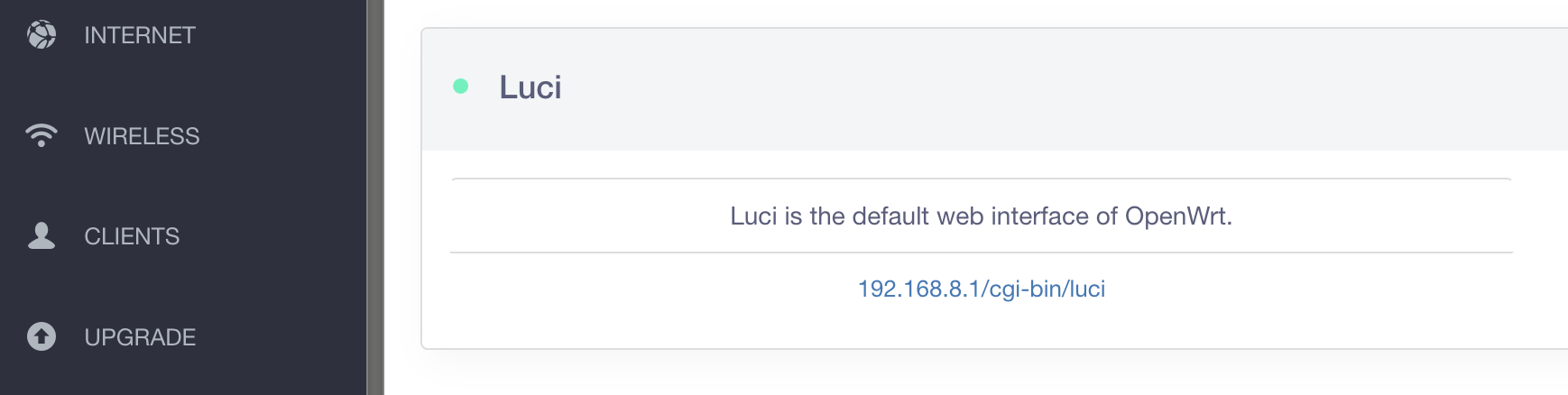The width and height of the screenshot is (1568, 395).
Task: Click the Clients person icon
Action: tap(42, 235)
